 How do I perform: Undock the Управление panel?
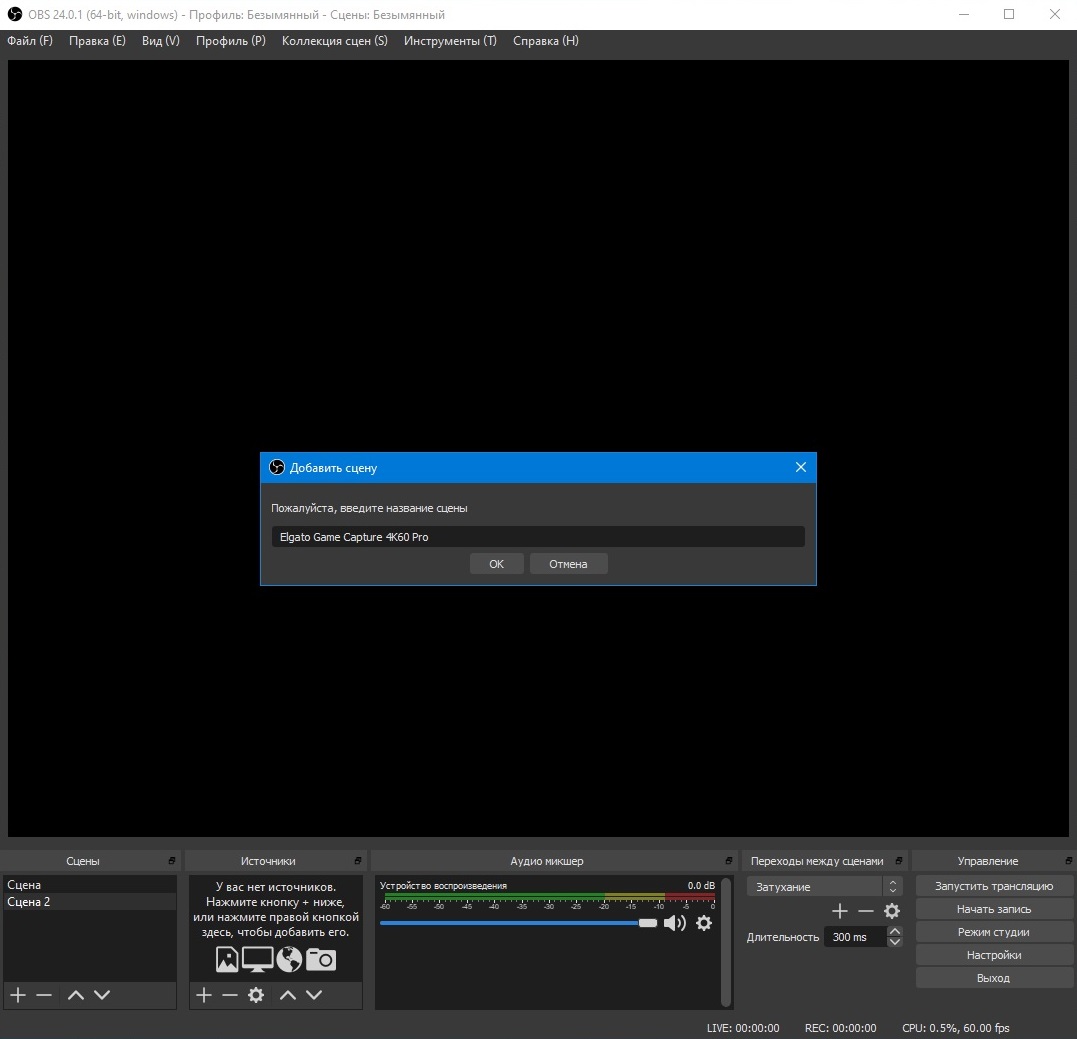(x=1069, y=860)
